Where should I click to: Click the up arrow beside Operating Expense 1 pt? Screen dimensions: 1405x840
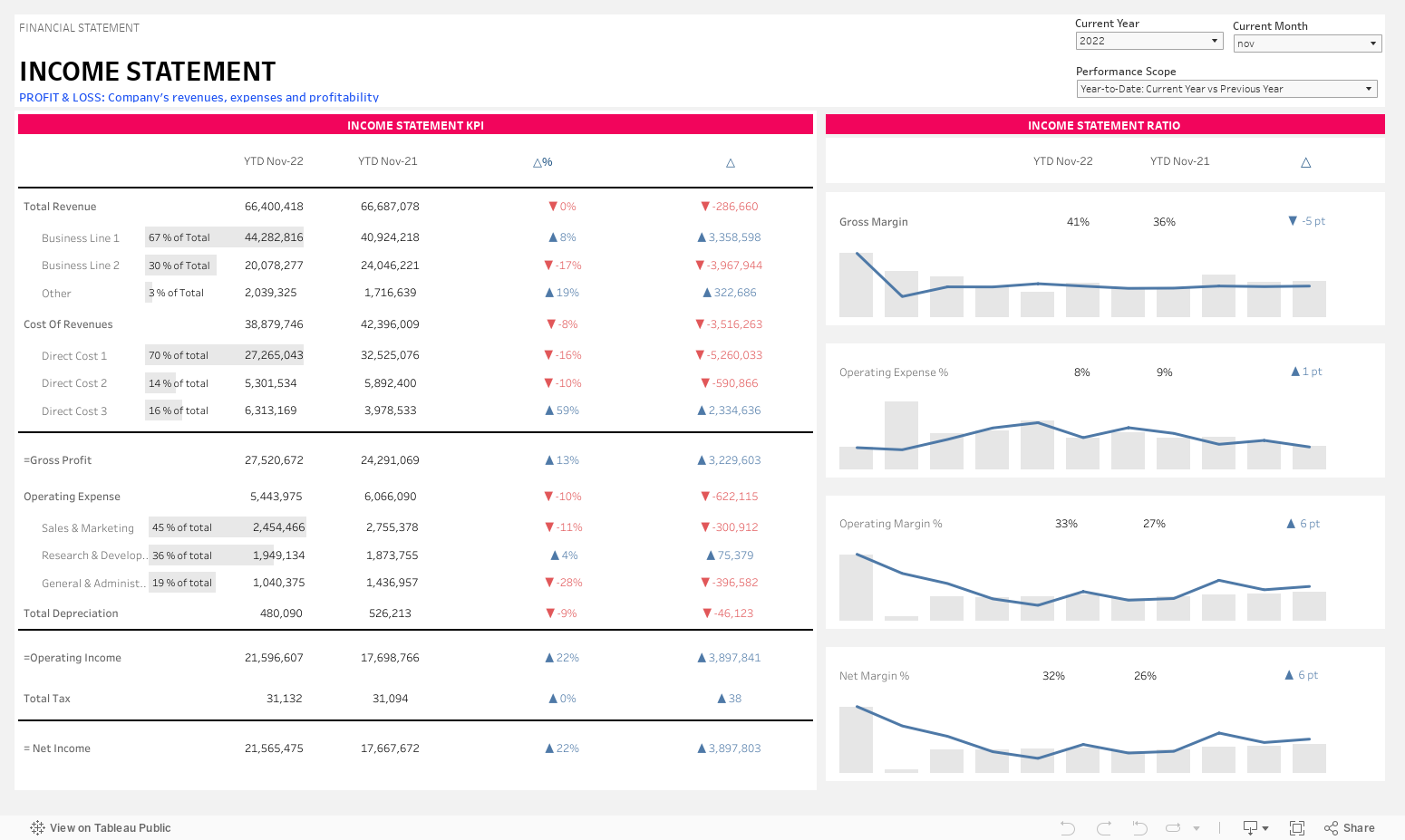pos(1295,372)
